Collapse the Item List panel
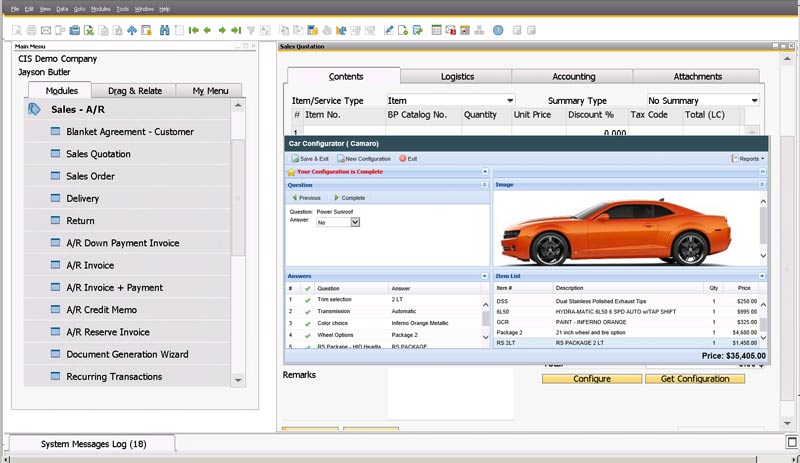 click(x=762, y=276)
